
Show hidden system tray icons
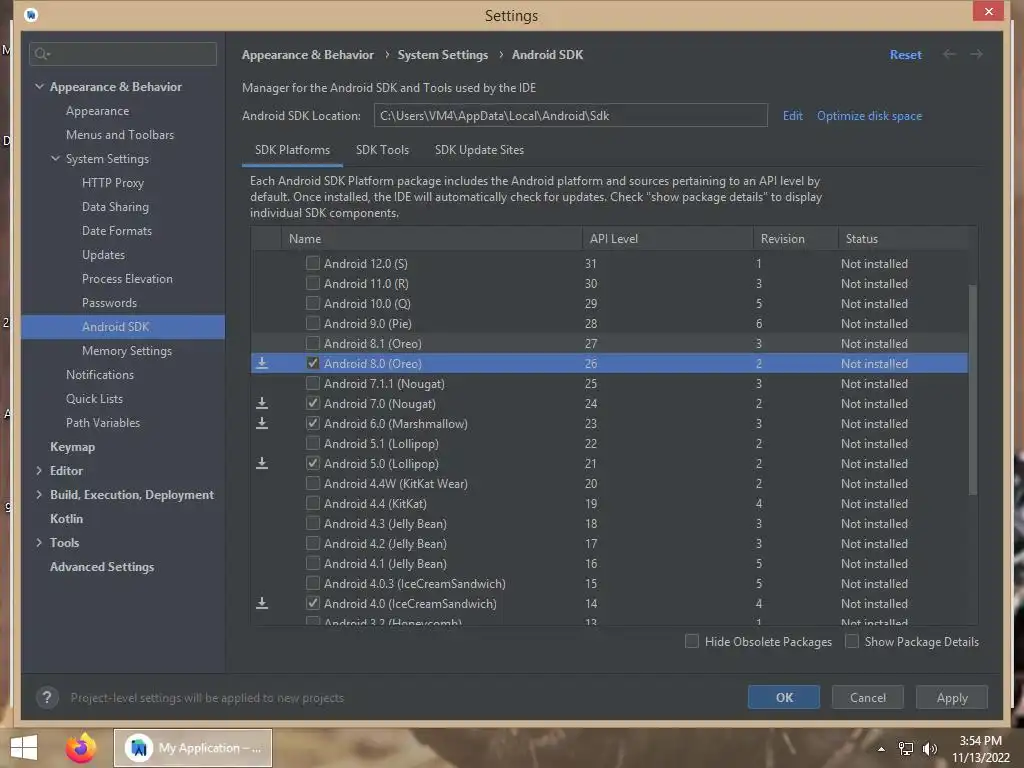click(x=882, y=749)
